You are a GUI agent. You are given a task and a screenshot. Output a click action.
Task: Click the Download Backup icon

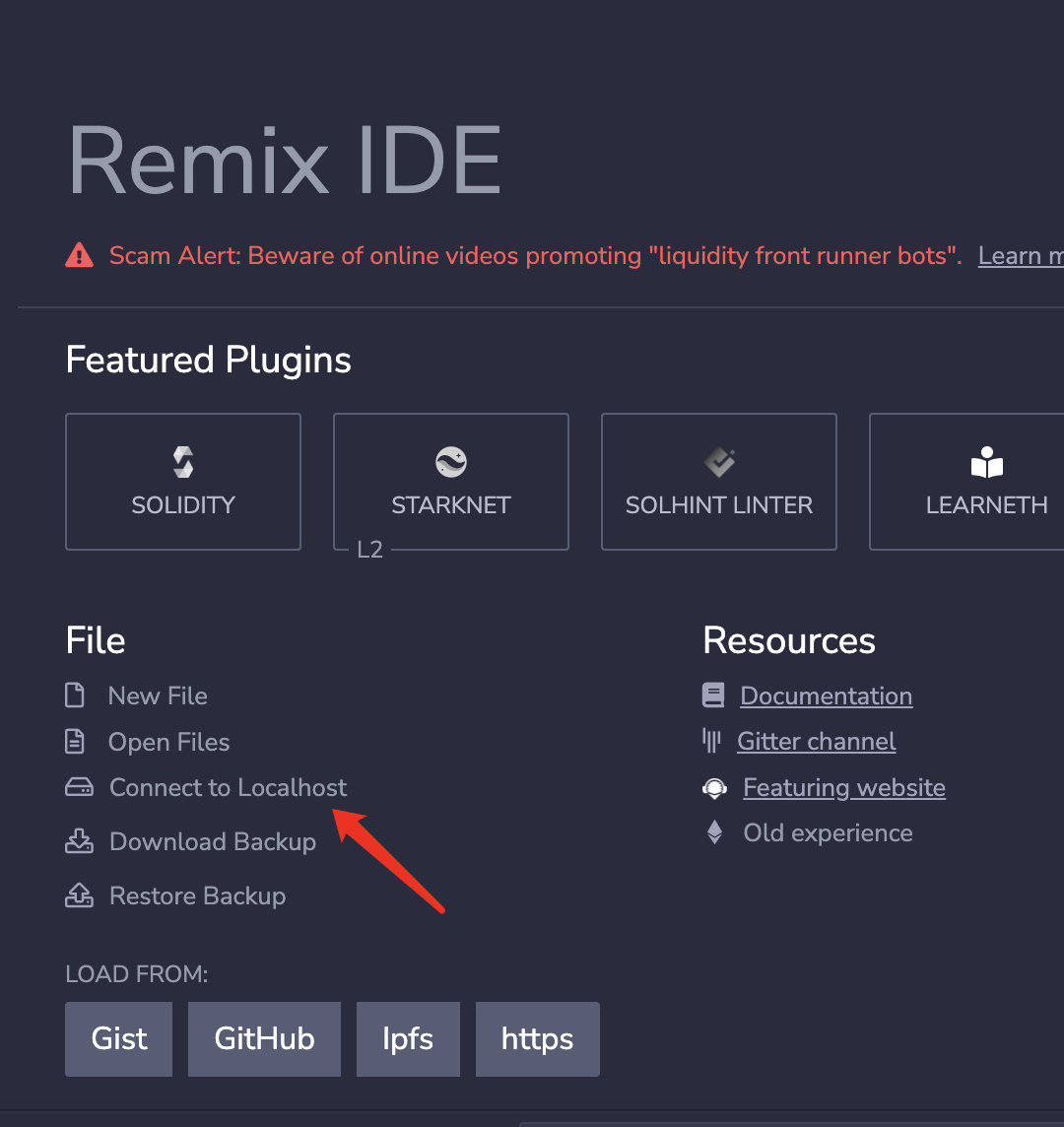[x=79, y=841]
